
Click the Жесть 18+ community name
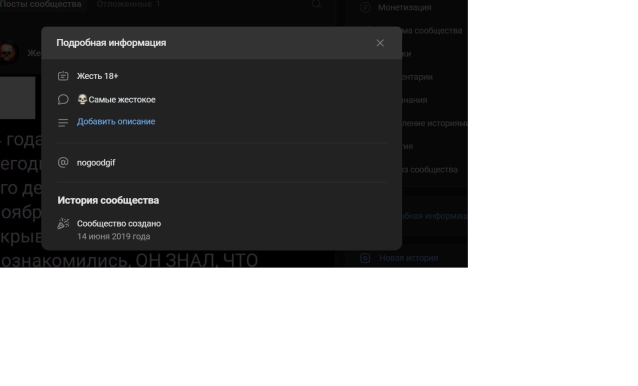click(98, 76)
